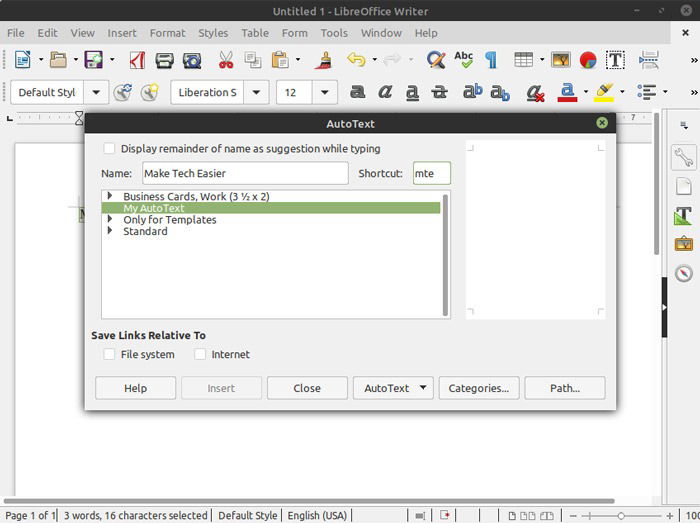Apply Bold formatting
Viewport: 700px width, 523px height.
tap(357, 92)
